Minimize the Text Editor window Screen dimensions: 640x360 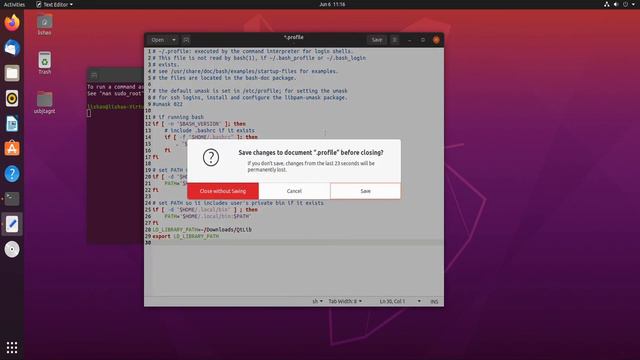tap(410, 40)
